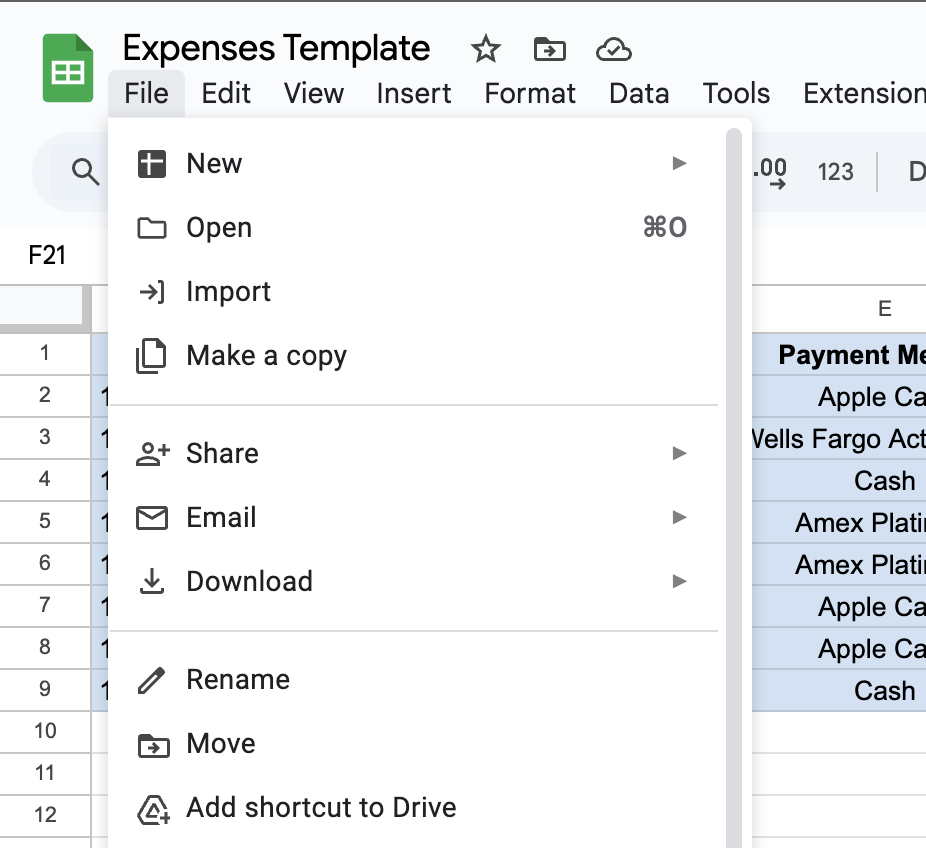
Task: Choose Open from the File menu
Action: pos(413,228)
